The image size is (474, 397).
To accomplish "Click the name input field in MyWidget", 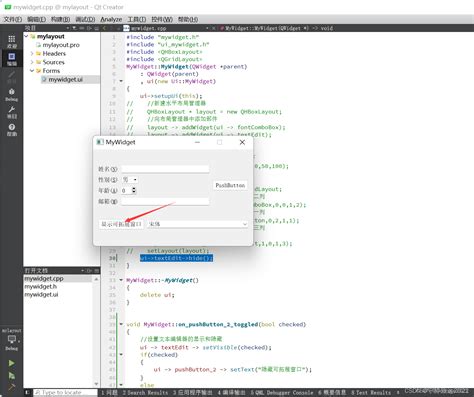I will click(x=165, y=169).
